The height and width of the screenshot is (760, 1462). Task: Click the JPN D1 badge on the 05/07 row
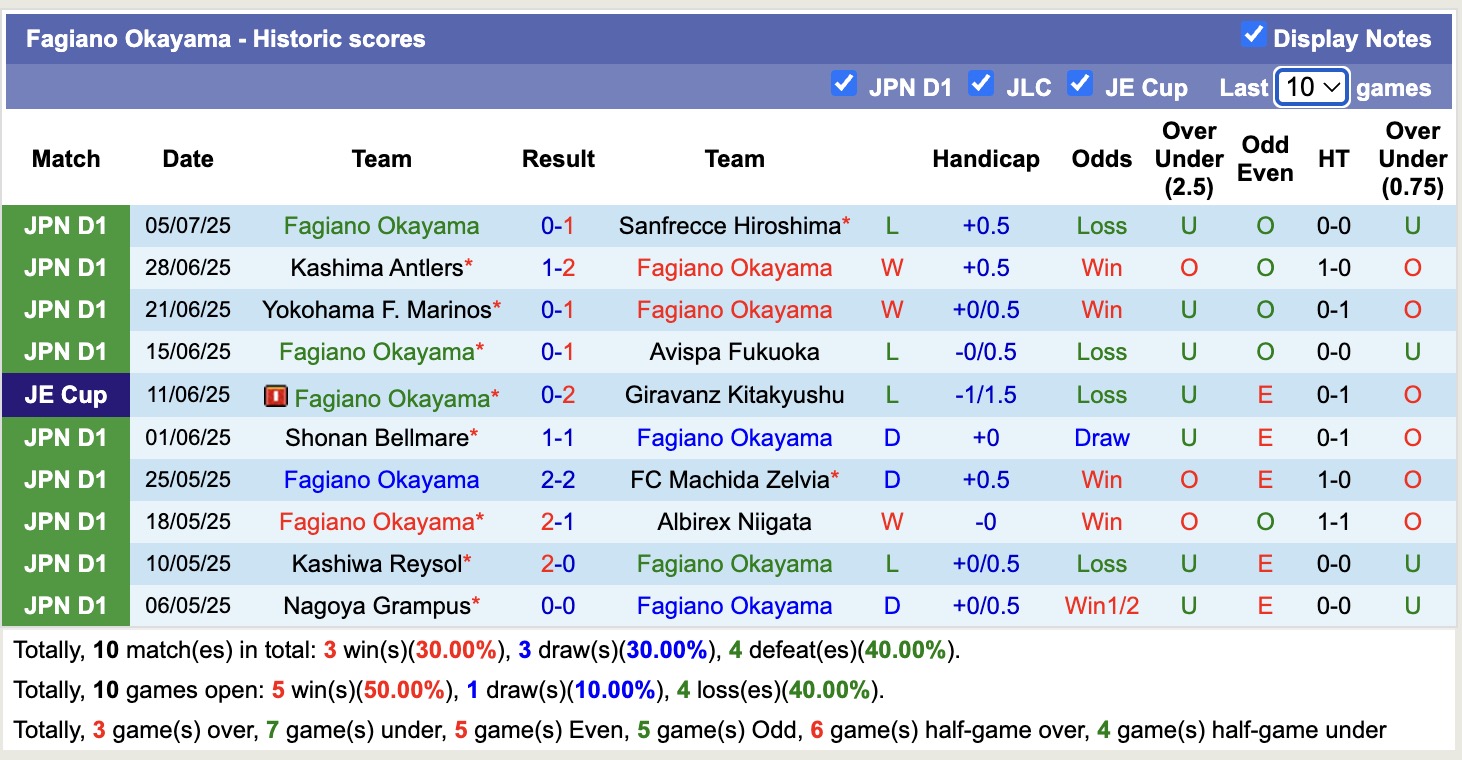click(x=65, y=226)
